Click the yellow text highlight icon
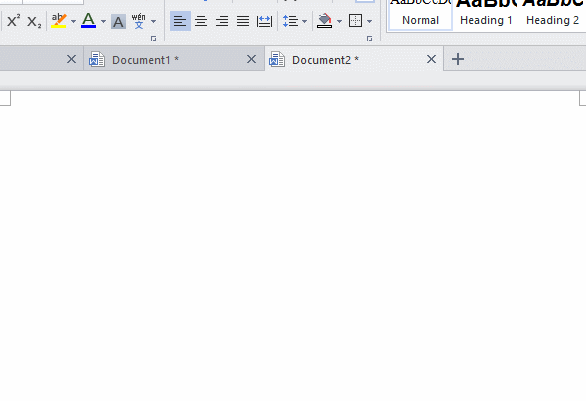Screen dimensions: 586x401 click(59, 21)
